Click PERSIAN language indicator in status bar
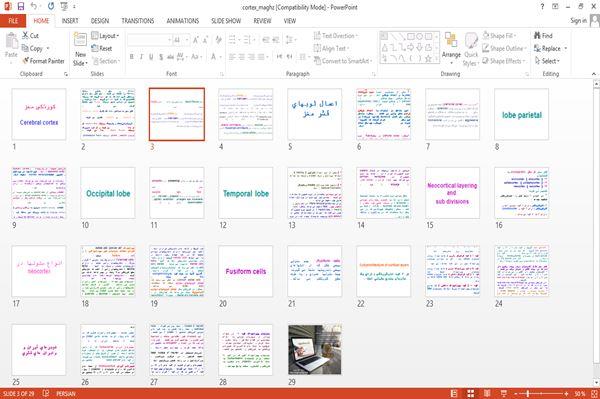 66,393
